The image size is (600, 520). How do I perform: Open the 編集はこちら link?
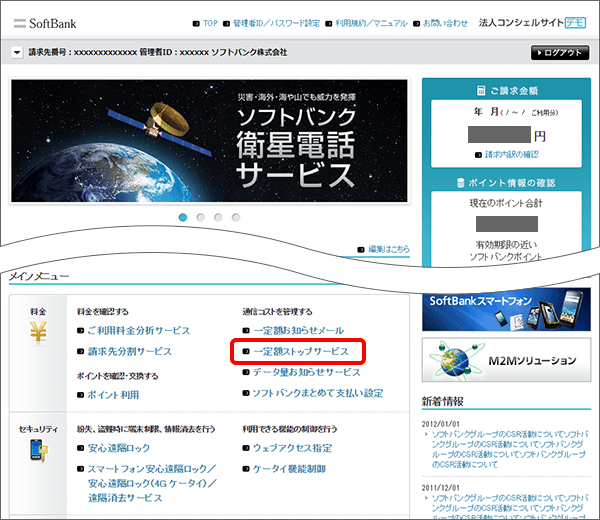coord(388,249)
